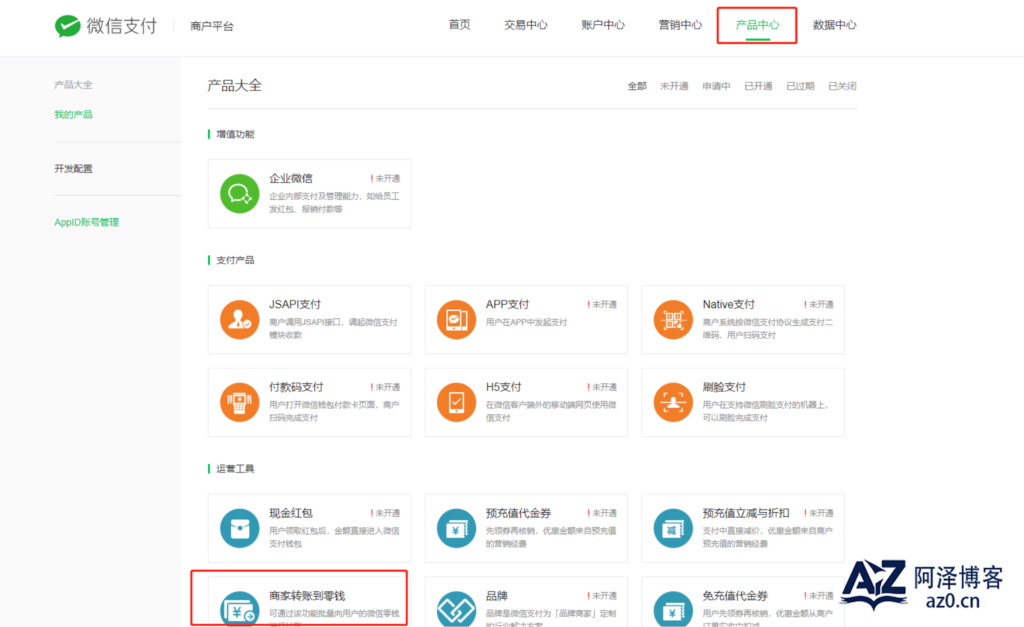1024x627 pixels.
Task: Click the 产品大全 page heading
Action: (234, 86)
